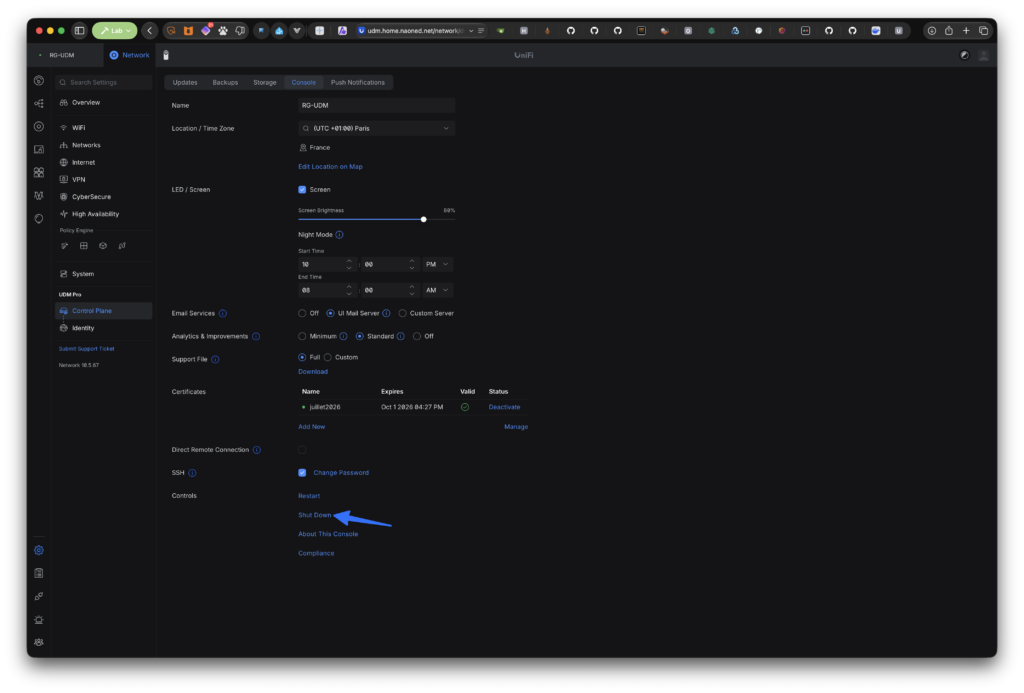Open the Settings gear in left rail

(39, 550)
